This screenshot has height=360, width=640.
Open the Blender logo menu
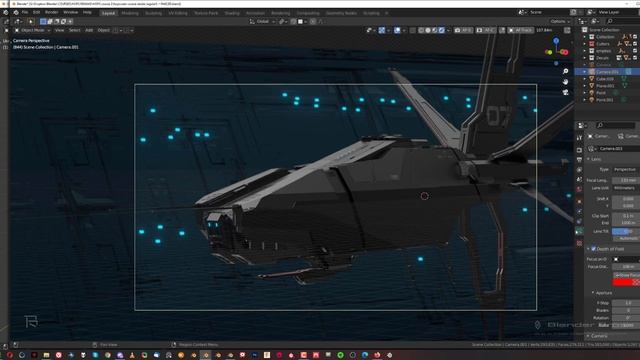(x=16, y=13)
